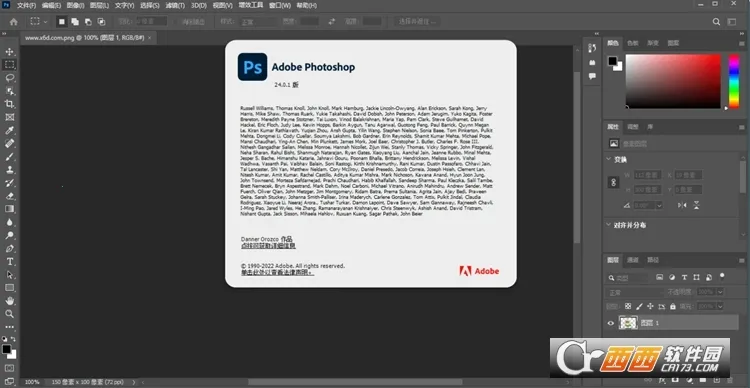Viewport: 750px width, 388px height.
Task: Close the www.x6d.com.png document tab
Action: point(150,37)
